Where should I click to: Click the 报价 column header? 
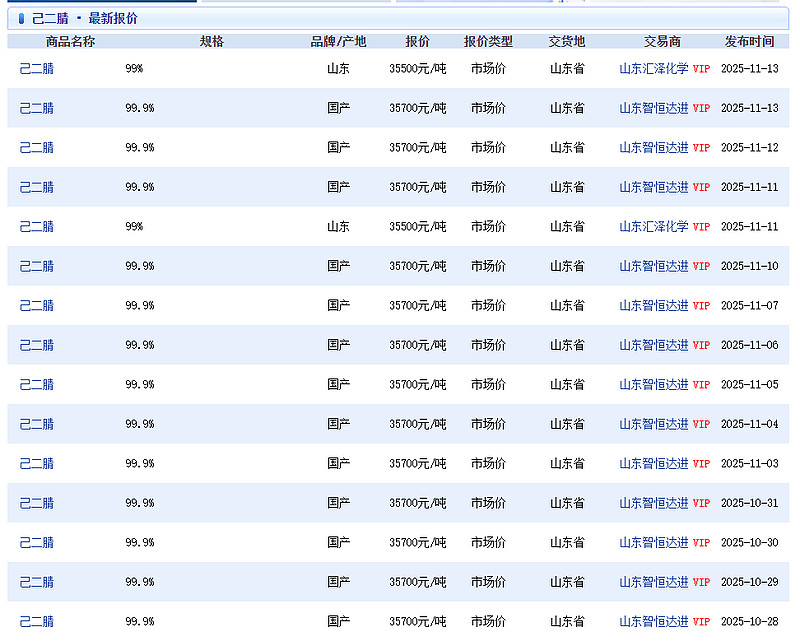tap(417, 41)
